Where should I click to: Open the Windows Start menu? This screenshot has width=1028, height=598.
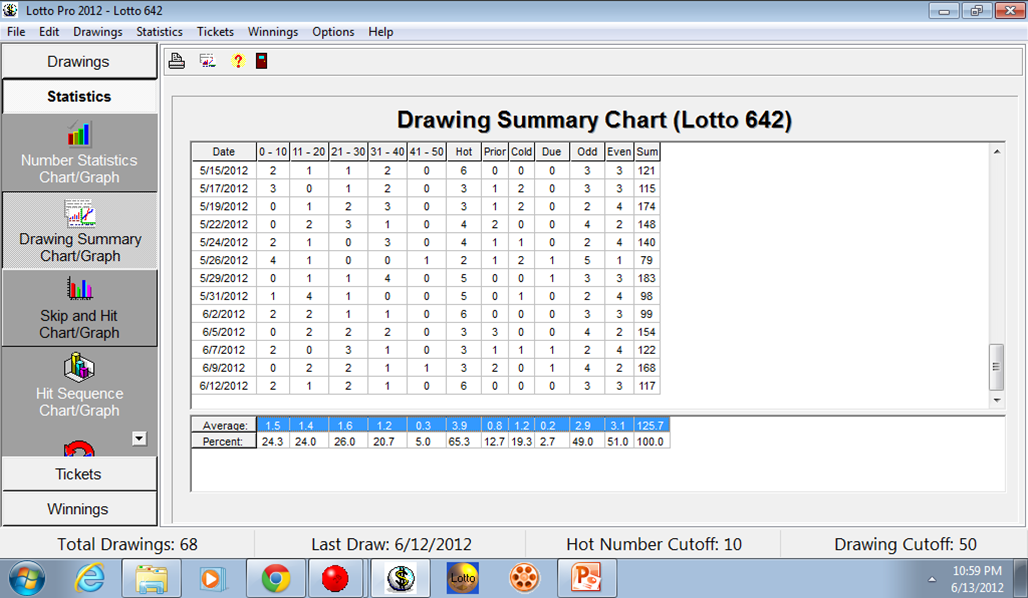pos(26,579)
